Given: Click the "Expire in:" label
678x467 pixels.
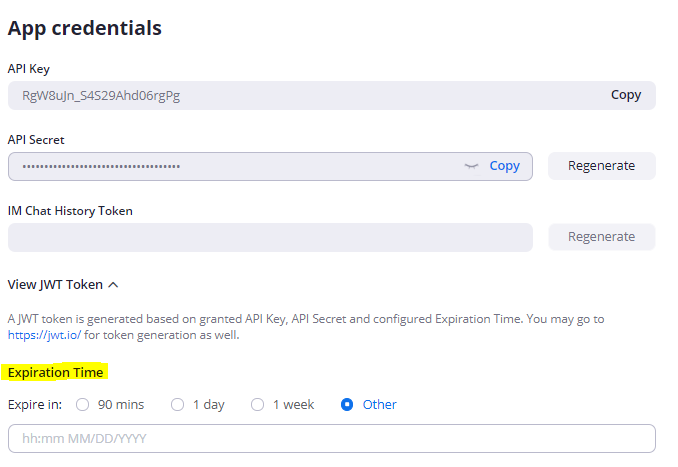Looking at the screenshot, I should (35, 405).
